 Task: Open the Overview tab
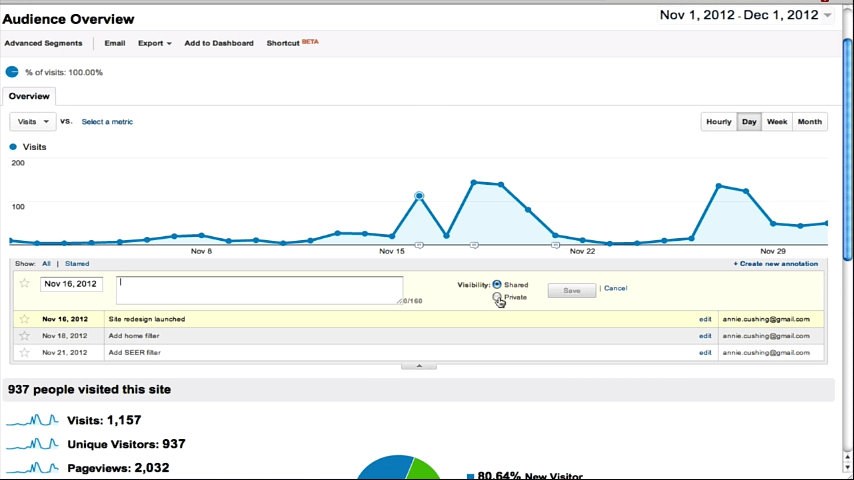[29, 97]
